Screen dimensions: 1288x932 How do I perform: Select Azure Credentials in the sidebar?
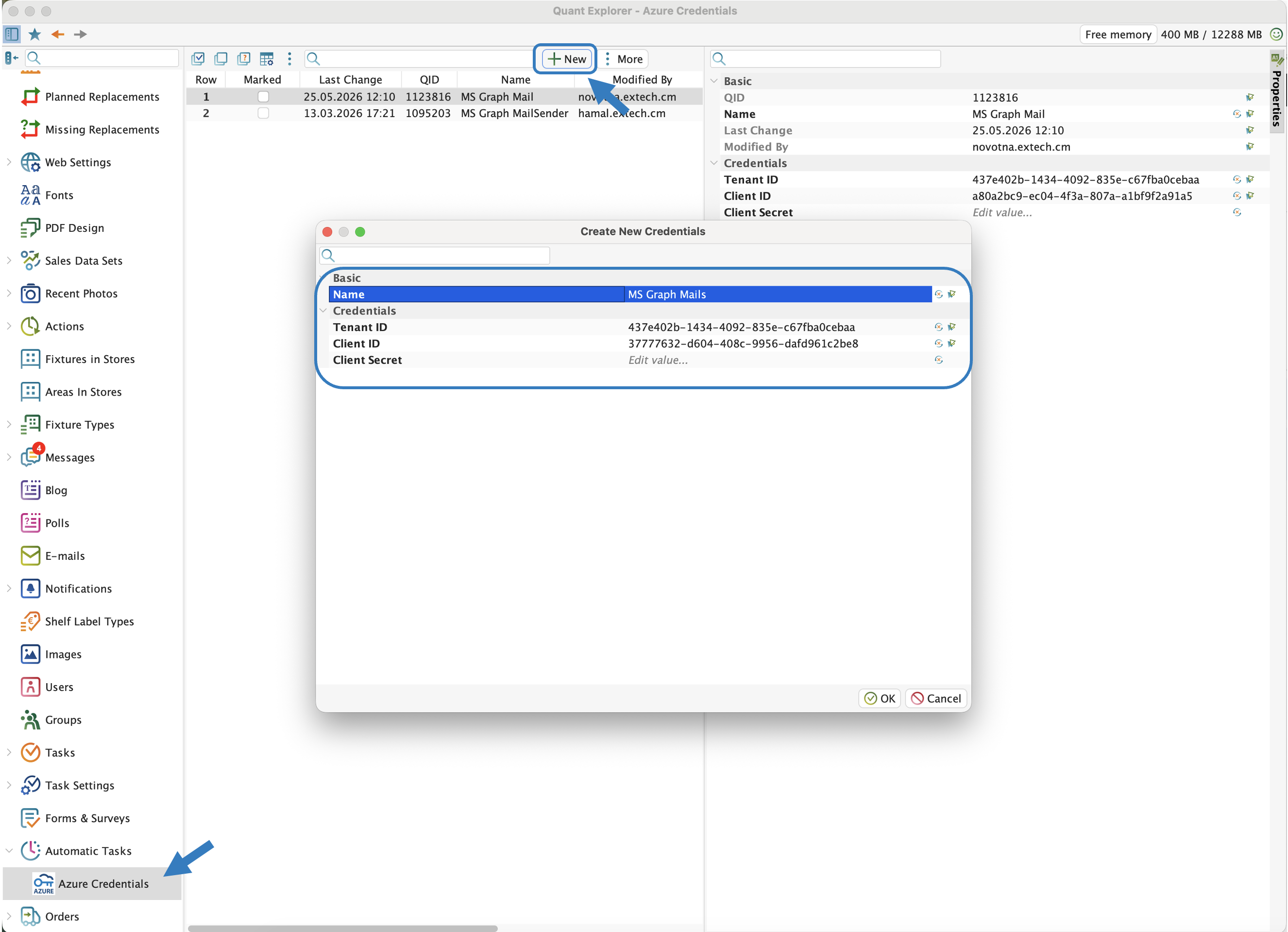(91, 884)
